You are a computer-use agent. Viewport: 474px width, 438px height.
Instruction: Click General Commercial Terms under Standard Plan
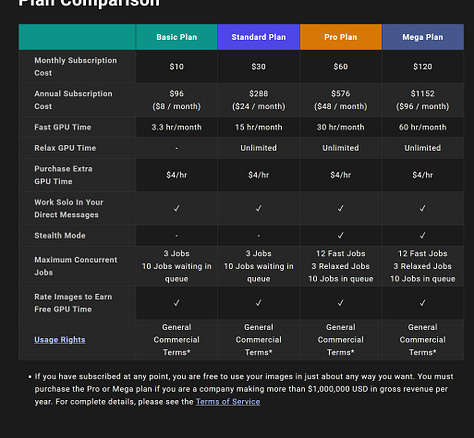(259, 340)
